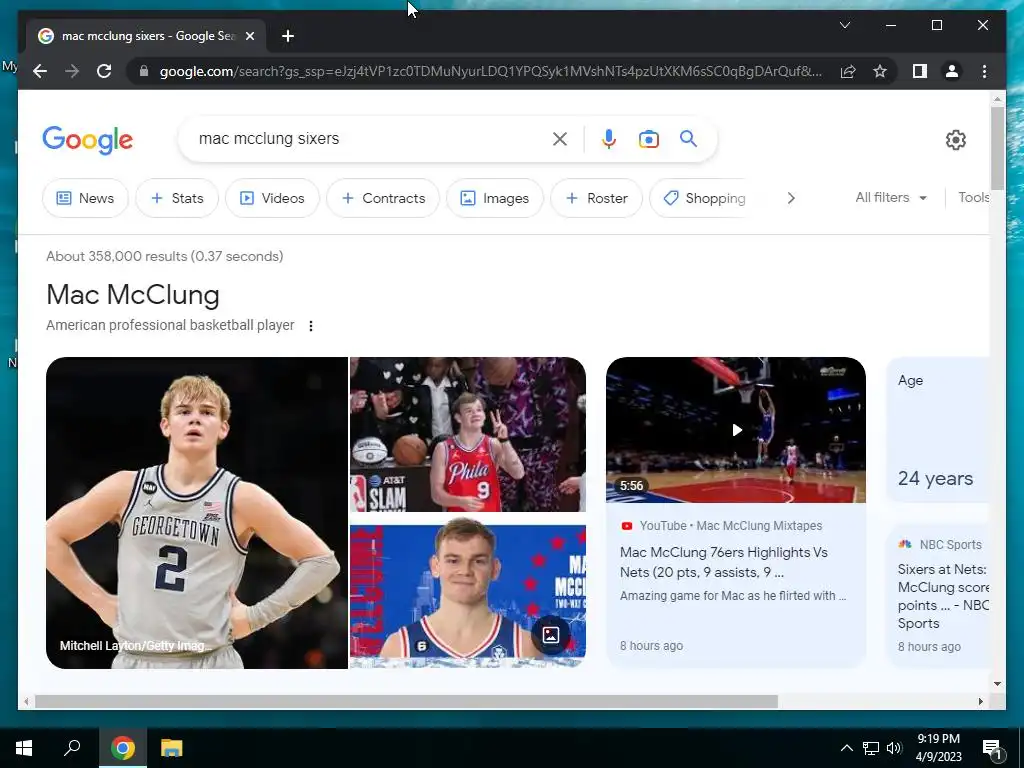This screenshot has width=1024, height=768.
Task: Open more options beside player description
Action: point(311,325)
